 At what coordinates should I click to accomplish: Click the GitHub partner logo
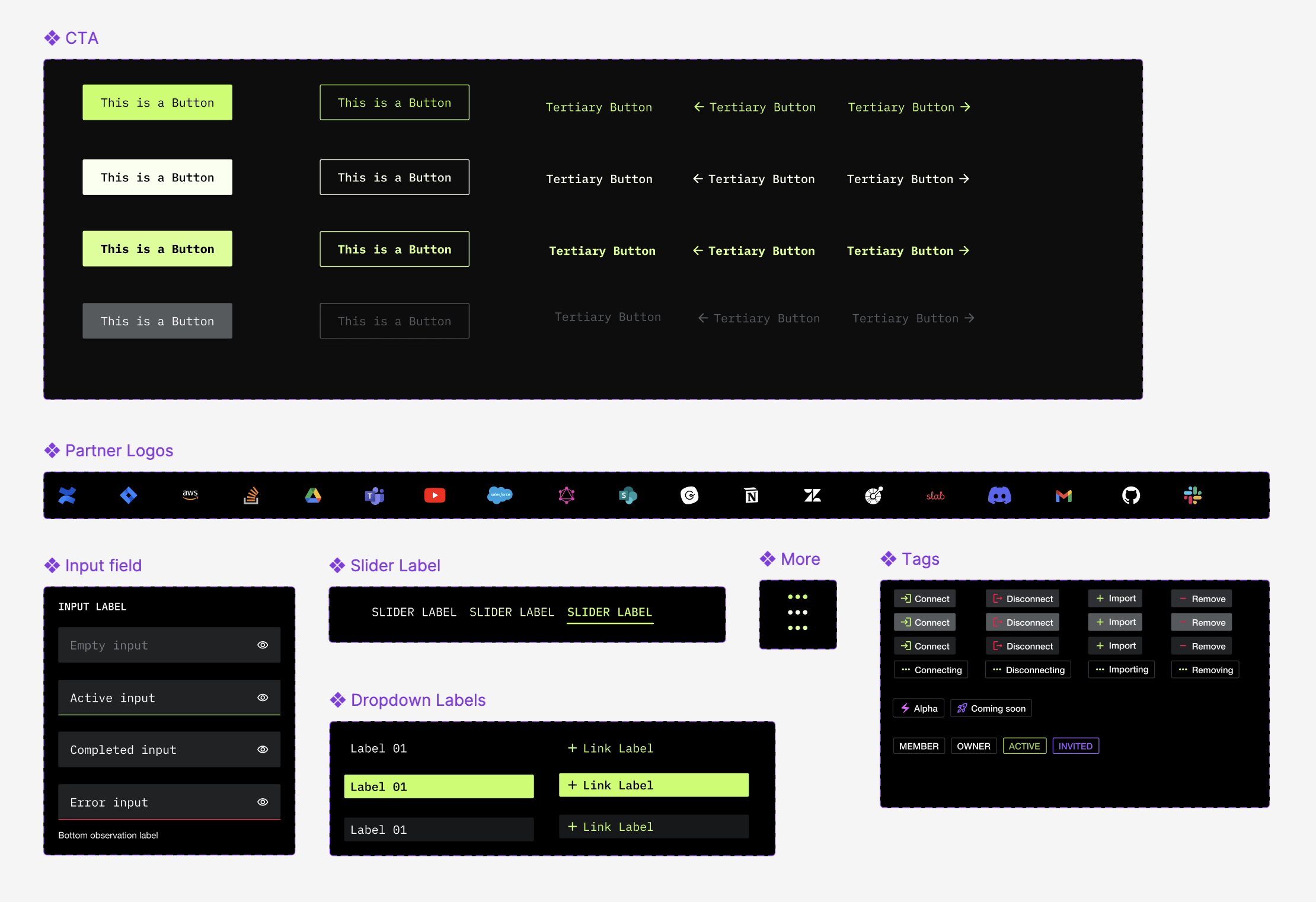click(x=1131, y=495)
